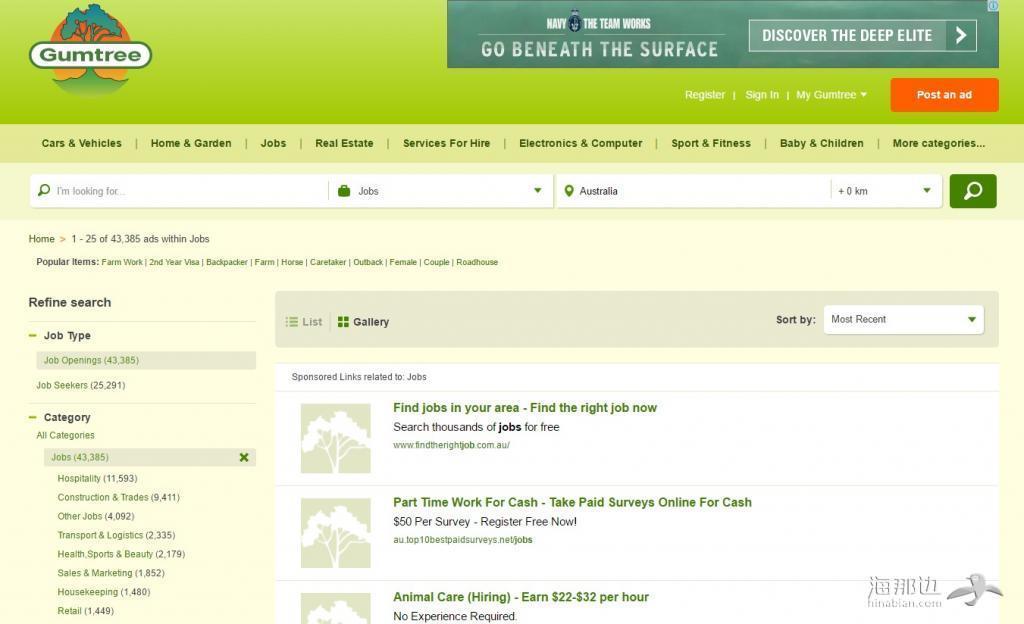This screenshot has width=1024, height=624.
Task: Switch to List view icon
Action: 291,322
